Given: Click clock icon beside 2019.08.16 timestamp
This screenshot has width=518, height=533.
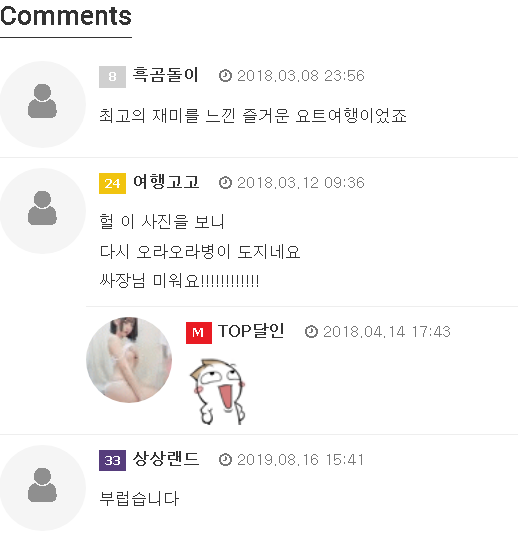Looking at the screenshot, I should coord(225,460).
